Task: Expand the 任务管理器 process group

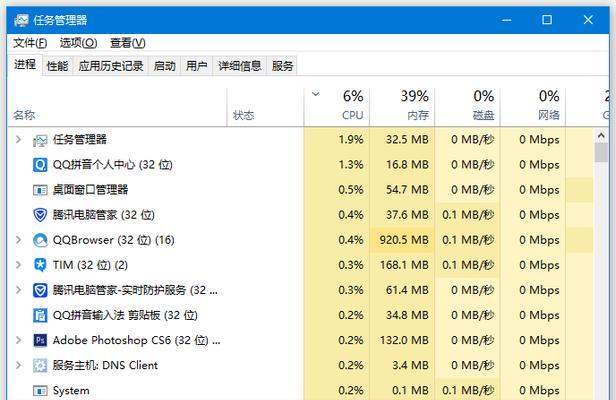Action: (18, 139)
